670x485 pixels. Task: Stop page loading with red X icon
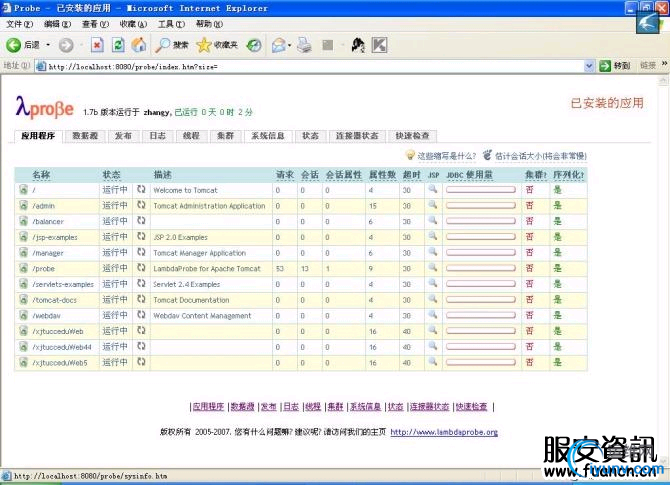[97, 45]
